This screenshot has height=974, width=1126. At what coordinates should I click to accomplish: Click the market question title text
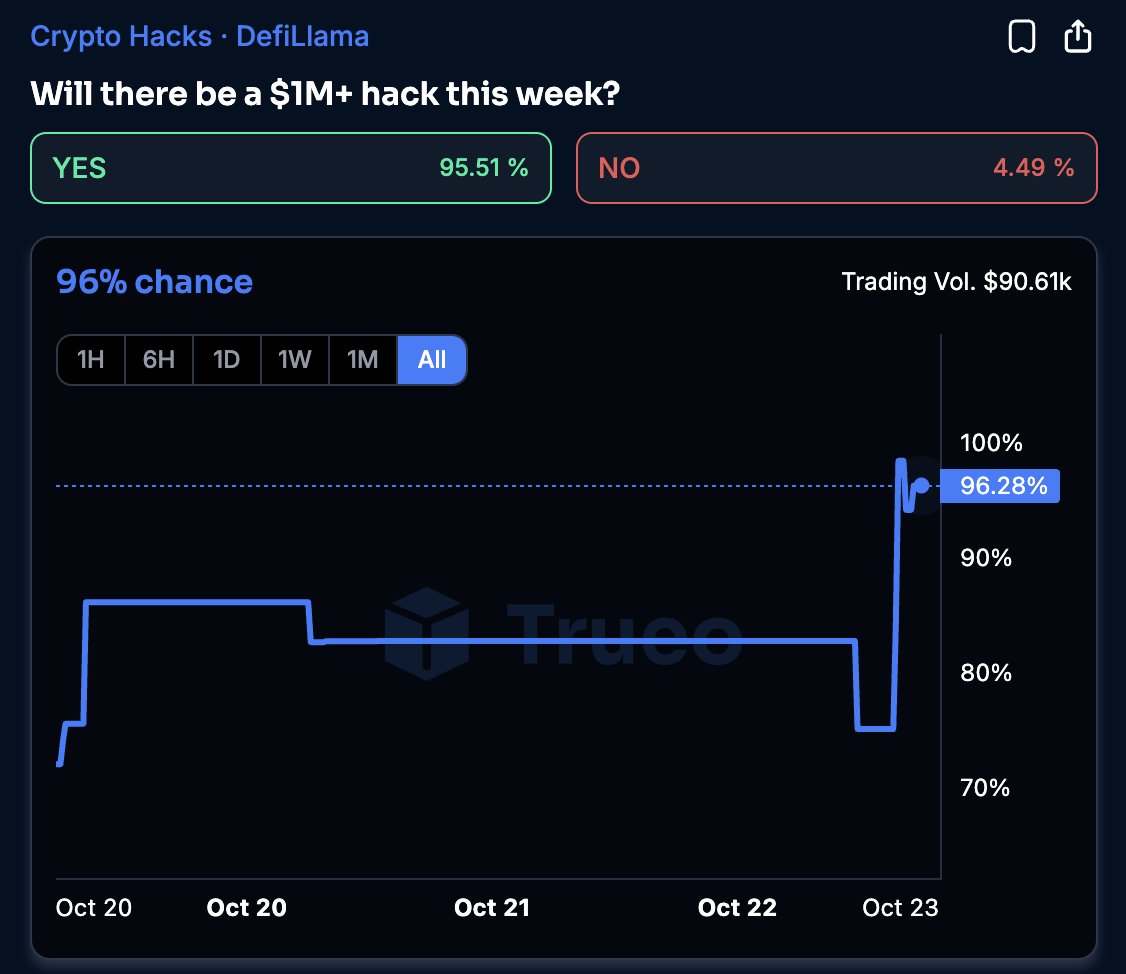325,93
